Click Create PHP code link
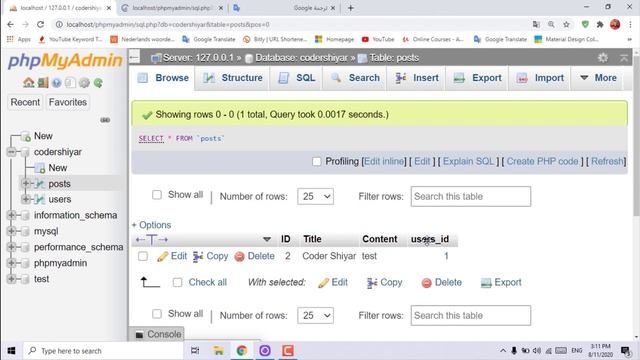Viewport: 640px width, 360px height. (x=542, y=162)
